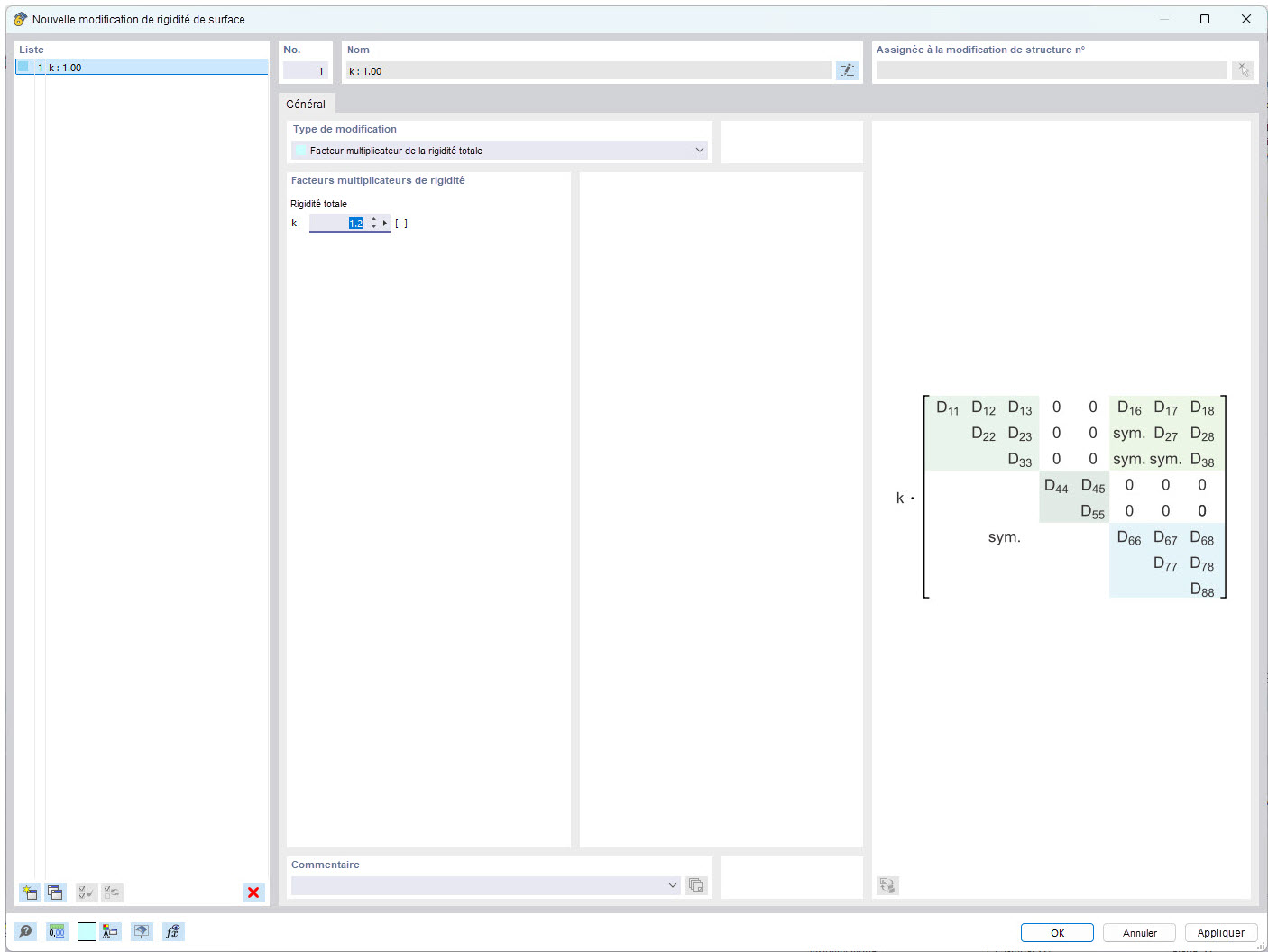Create a new entry with the new-item icon
The height and width of the screenshot is (952, 1268).
(30, 892)
